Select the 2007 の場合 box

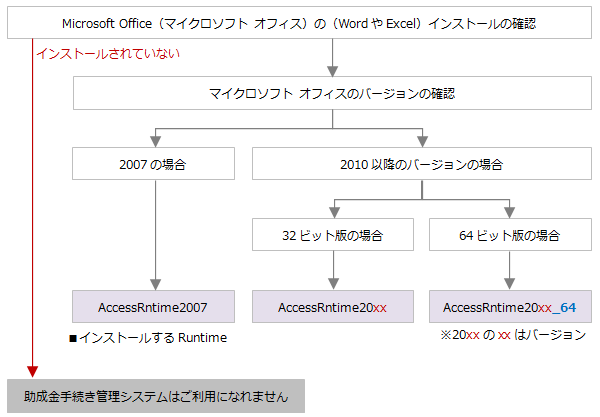[x=153, y=164]
